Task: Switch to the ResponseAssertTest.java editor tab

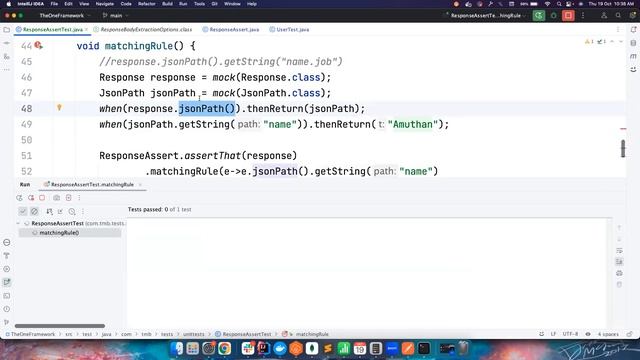Action: (x=52, y=29)
